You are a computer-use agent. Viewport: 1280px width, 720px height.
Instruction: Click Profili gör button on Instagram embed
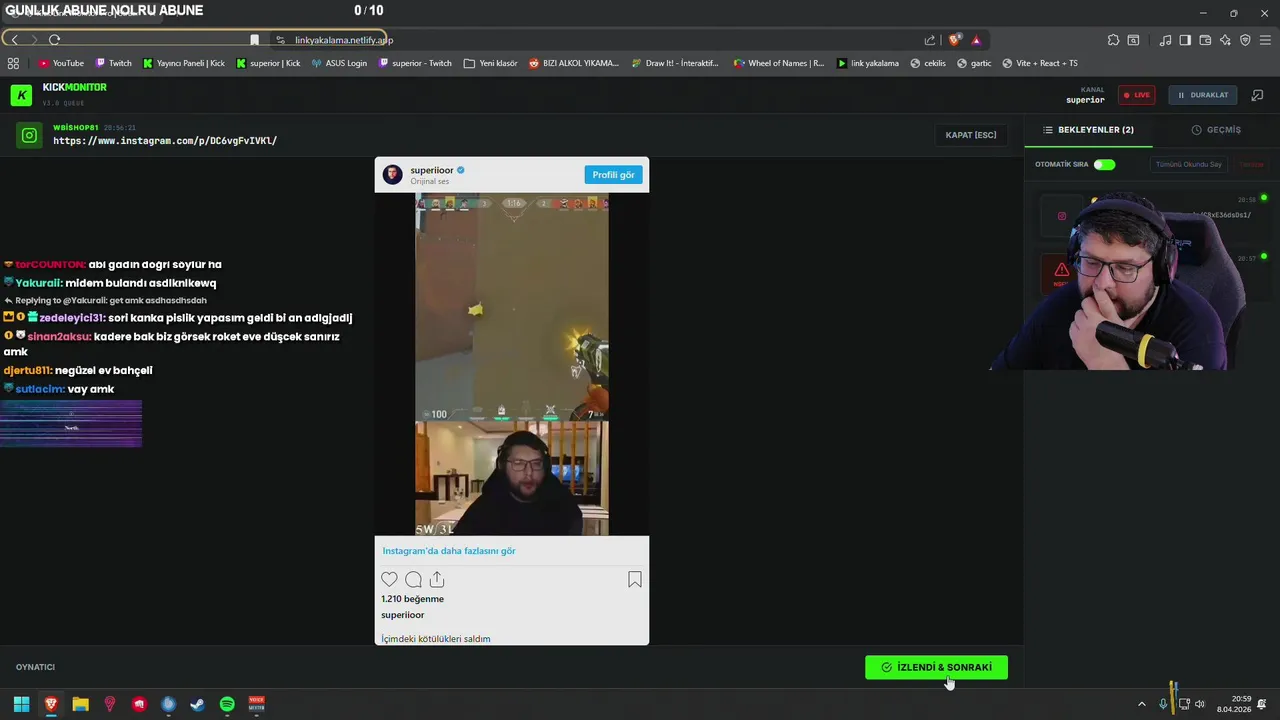pos(613,175)
